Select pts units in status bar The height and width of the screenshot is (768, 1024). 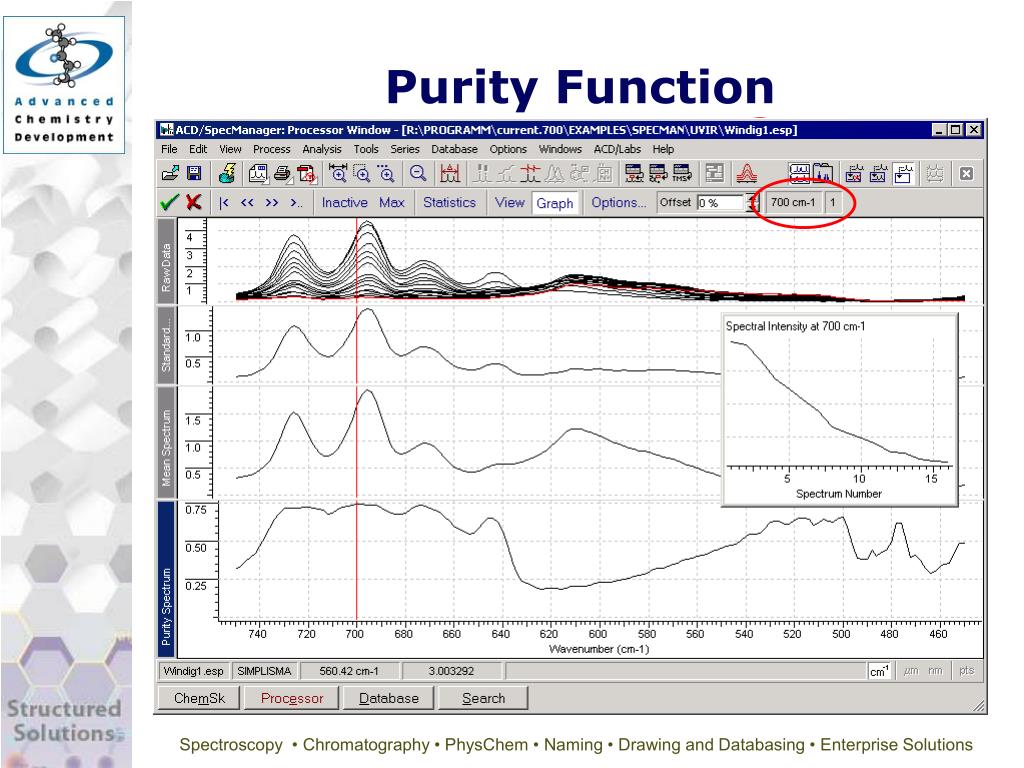[x=967, y=671]
